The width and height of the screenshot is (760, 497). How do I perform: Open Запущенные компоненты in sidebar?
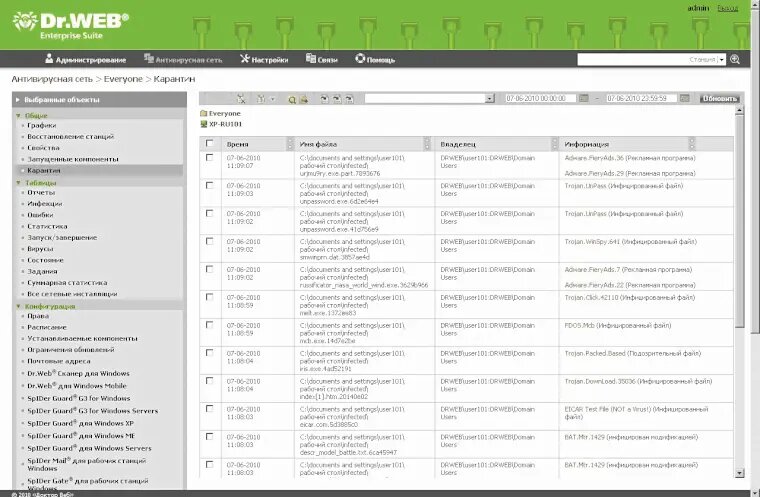point(73,159)
